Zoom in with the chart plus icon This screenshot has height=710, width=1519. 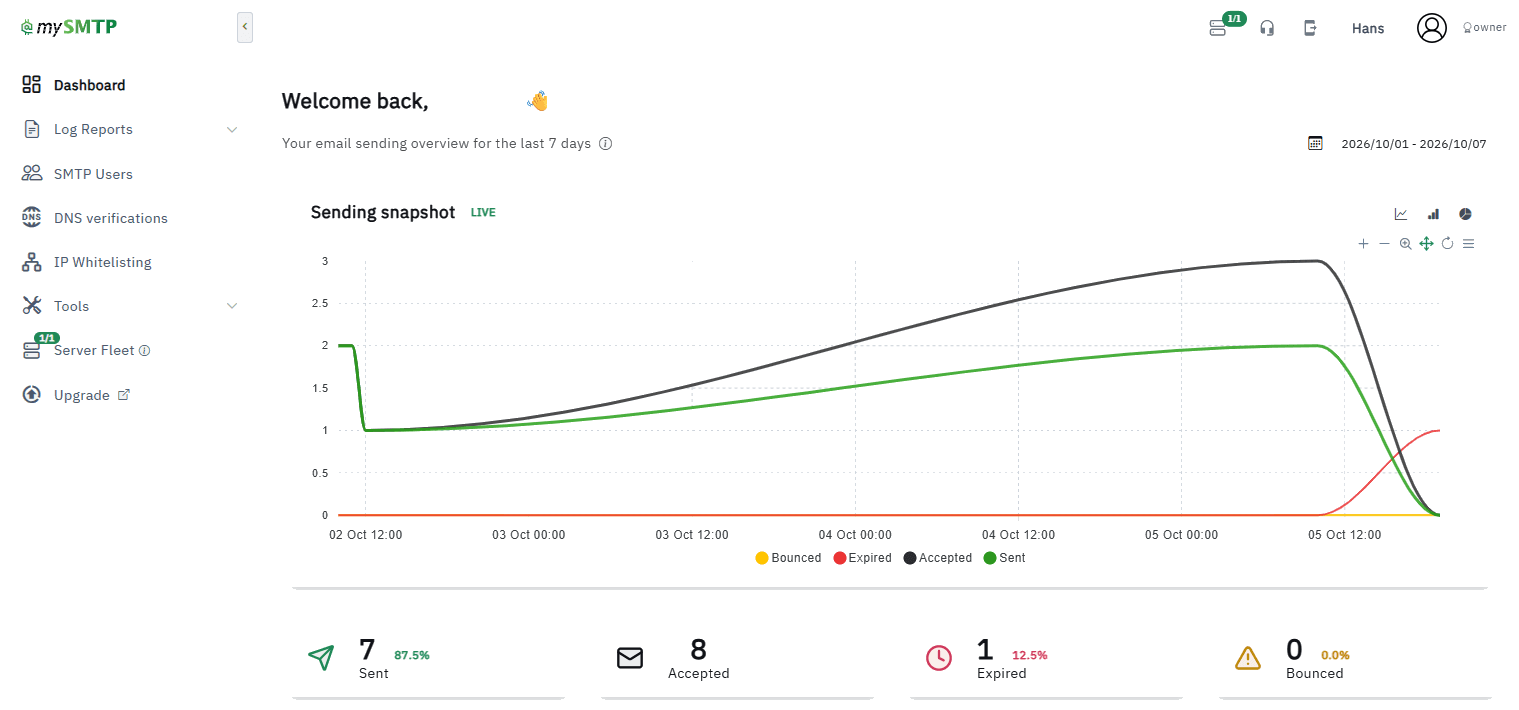[1363, 244]
